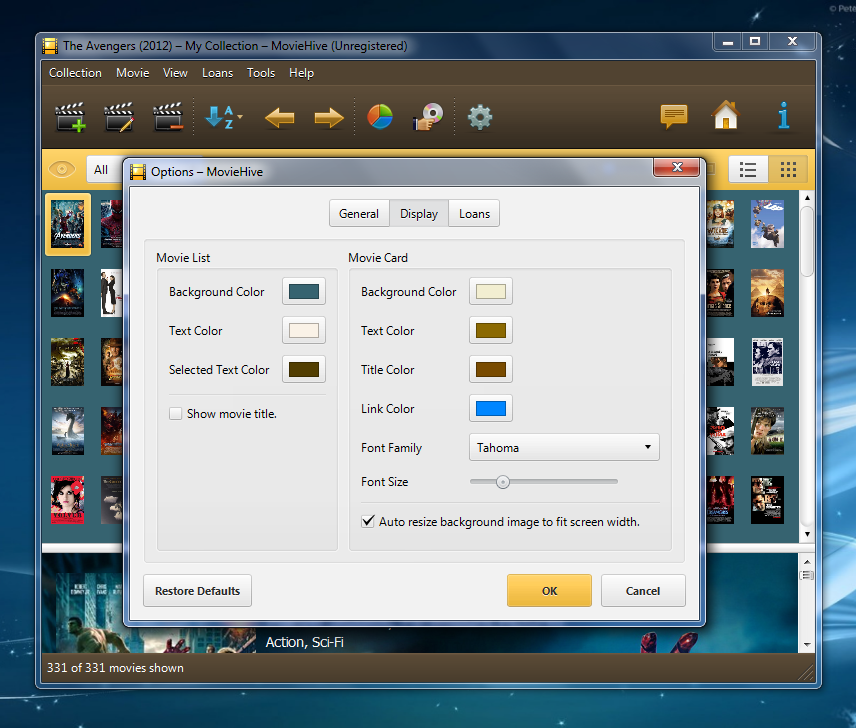Image resolution: width=856 pixels, height=728 pixels.
Task: Confirm options with the OK button
Action: coord(549,590)
